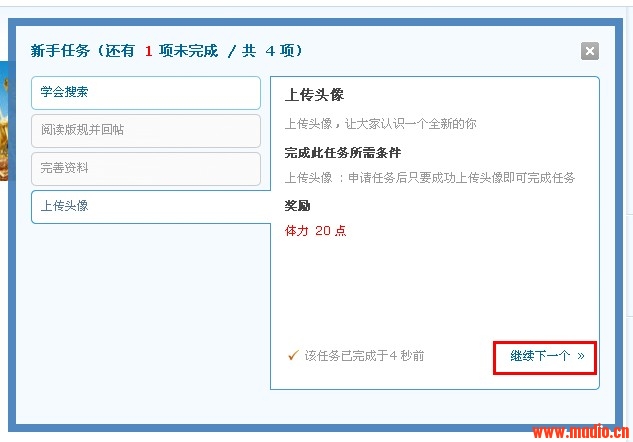Click the task-completed checkmark icon
Viewport: 633px width, 442px height.
click(x=293, y=355)
